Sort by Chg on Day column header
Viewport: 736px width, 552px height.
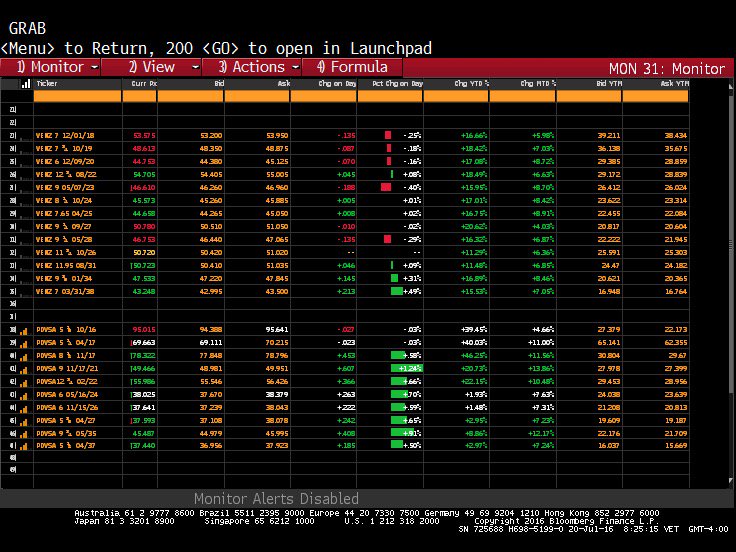point(337,84)
